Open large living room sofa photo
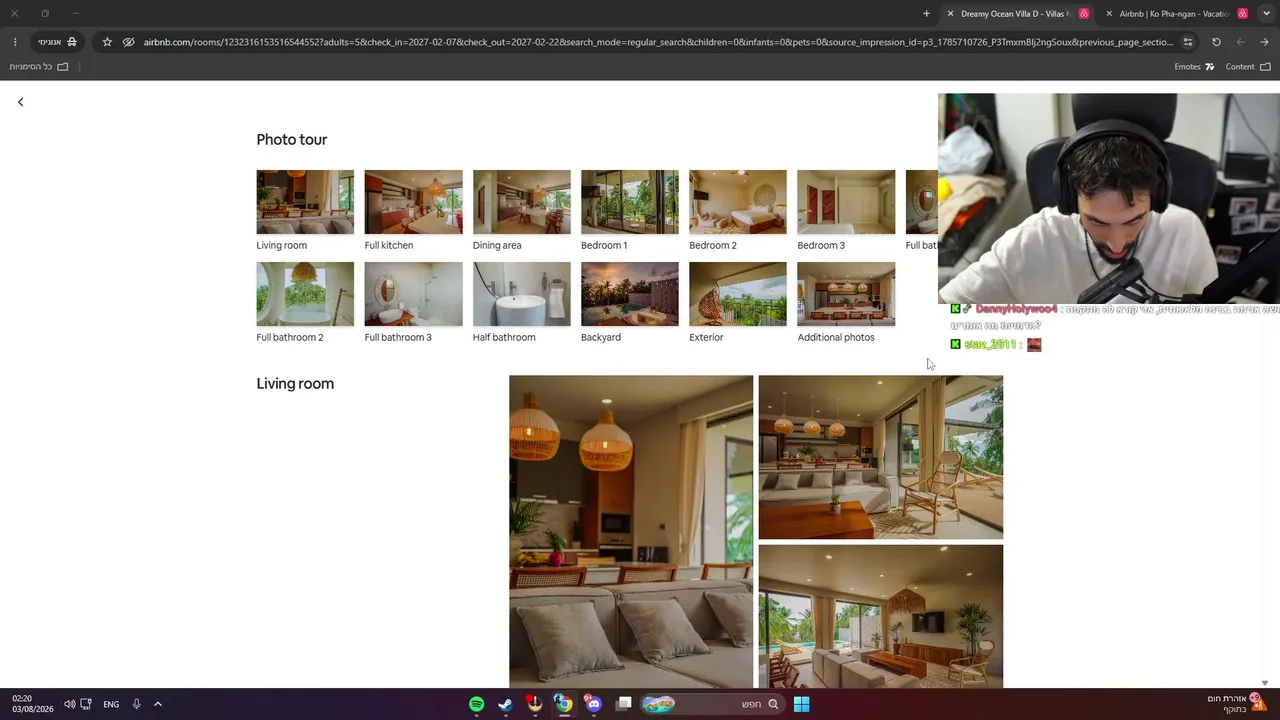The height and width of the screenshot is (720, 1280). [x=631, y=531]
